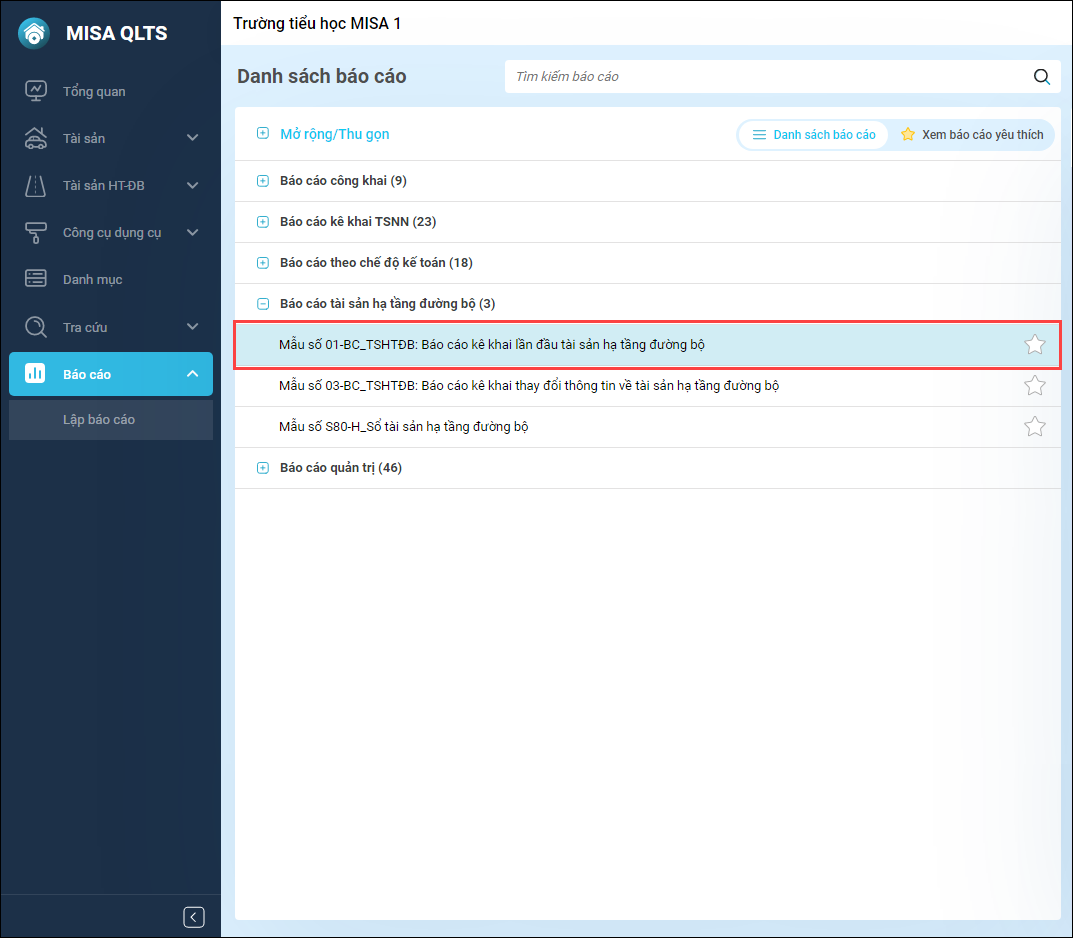Click list icon in Danh sách báo cáo tab
The image size is (1073, 938).
[x=759, y=135]
